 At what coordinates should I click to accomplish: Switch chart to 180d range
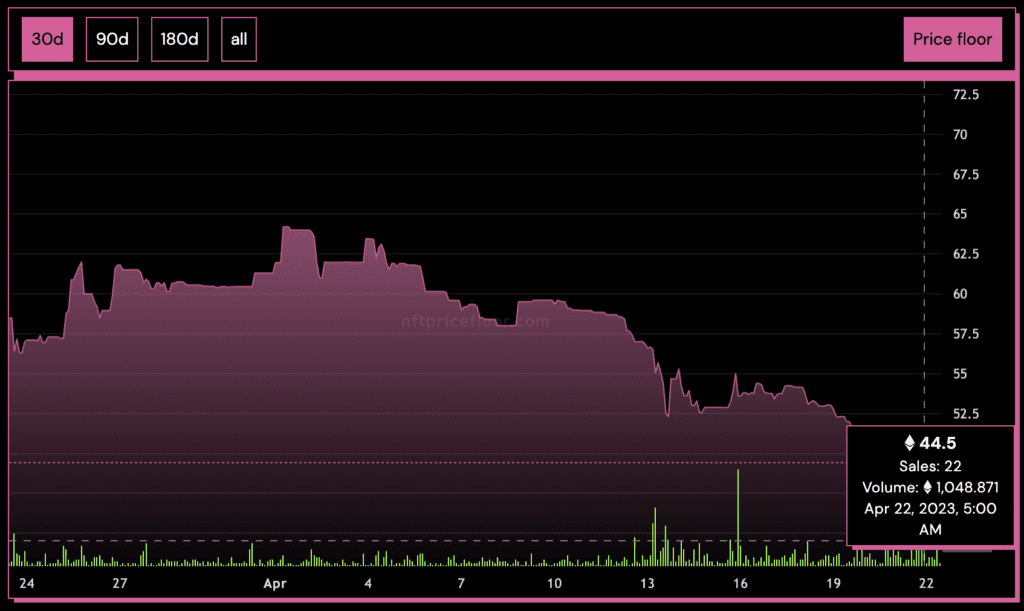(x=180, y=39)
